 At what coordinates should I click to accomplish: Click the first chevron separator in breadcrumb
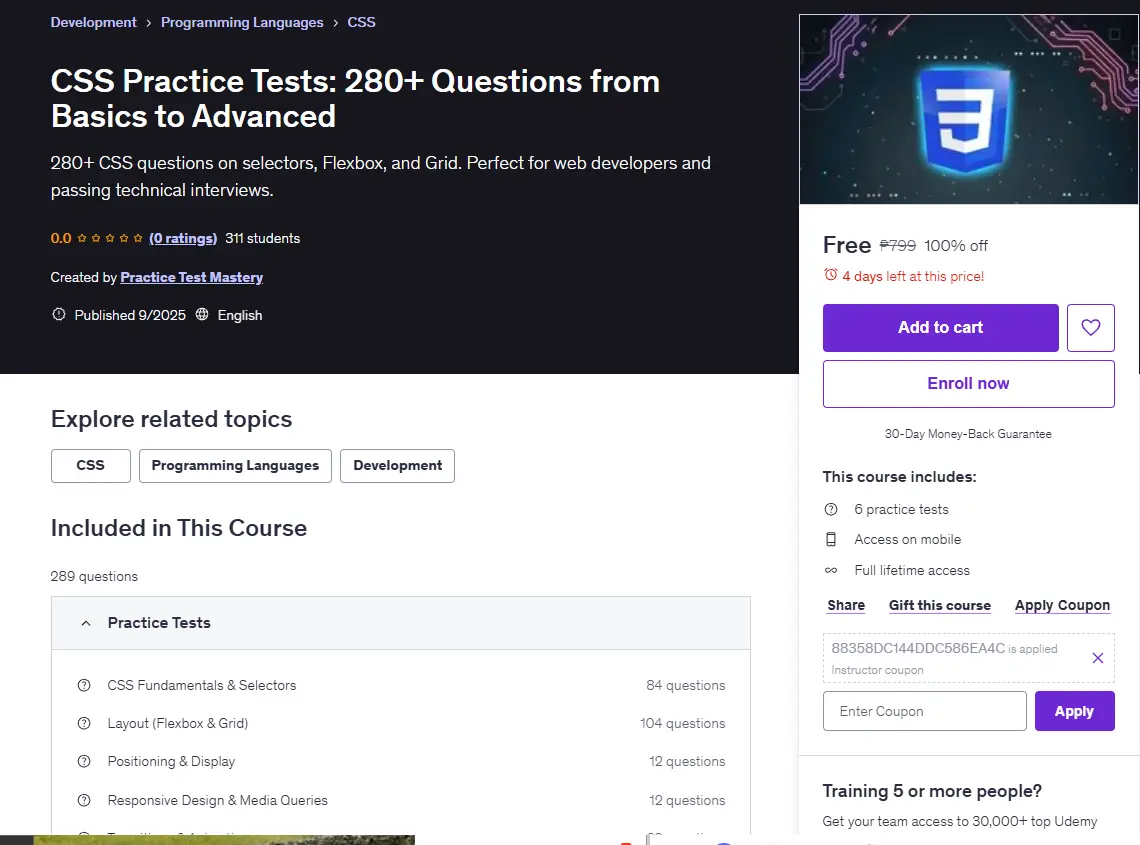148,23
